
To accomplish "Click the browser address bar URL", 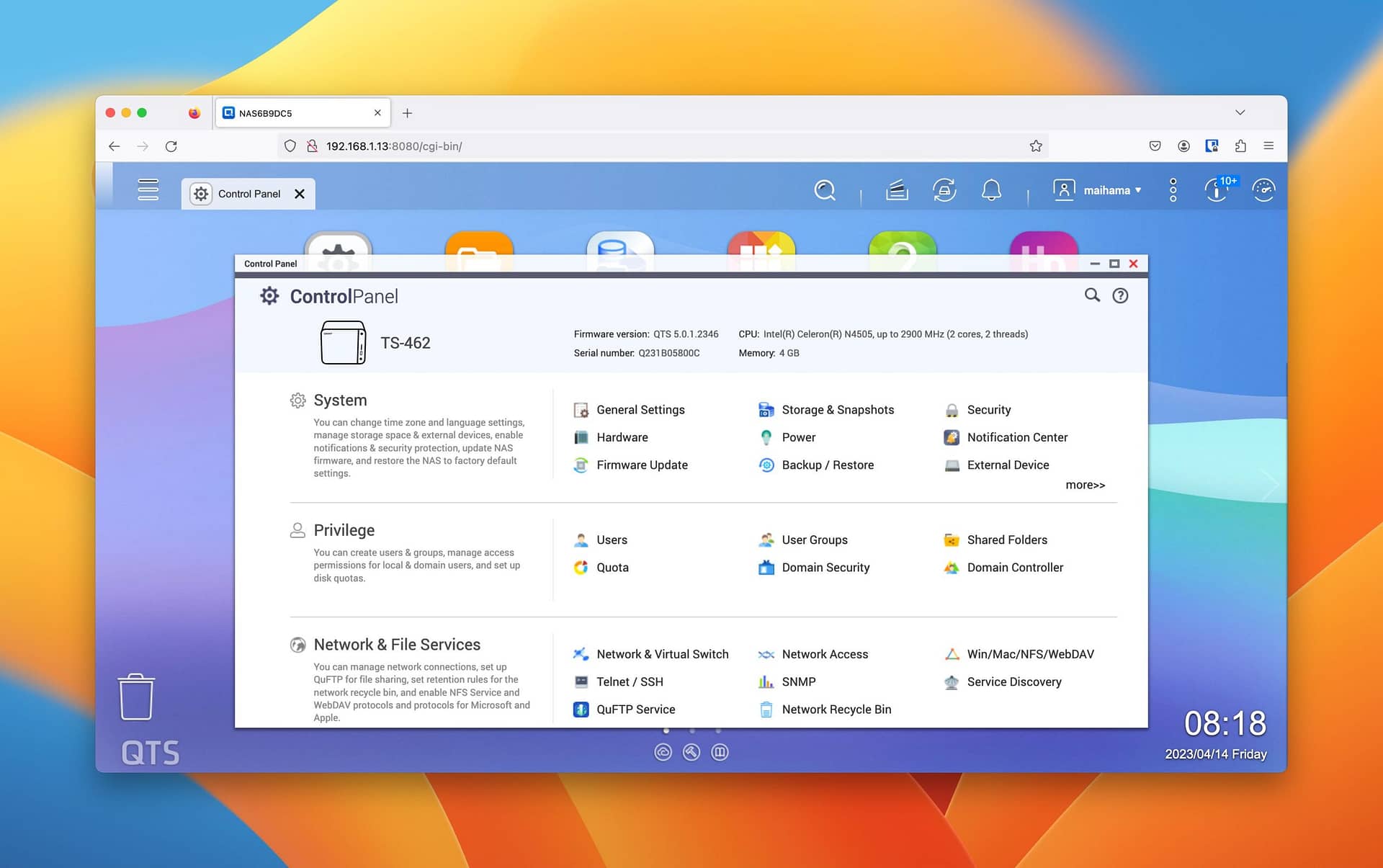I will click(x=393, y=146).
